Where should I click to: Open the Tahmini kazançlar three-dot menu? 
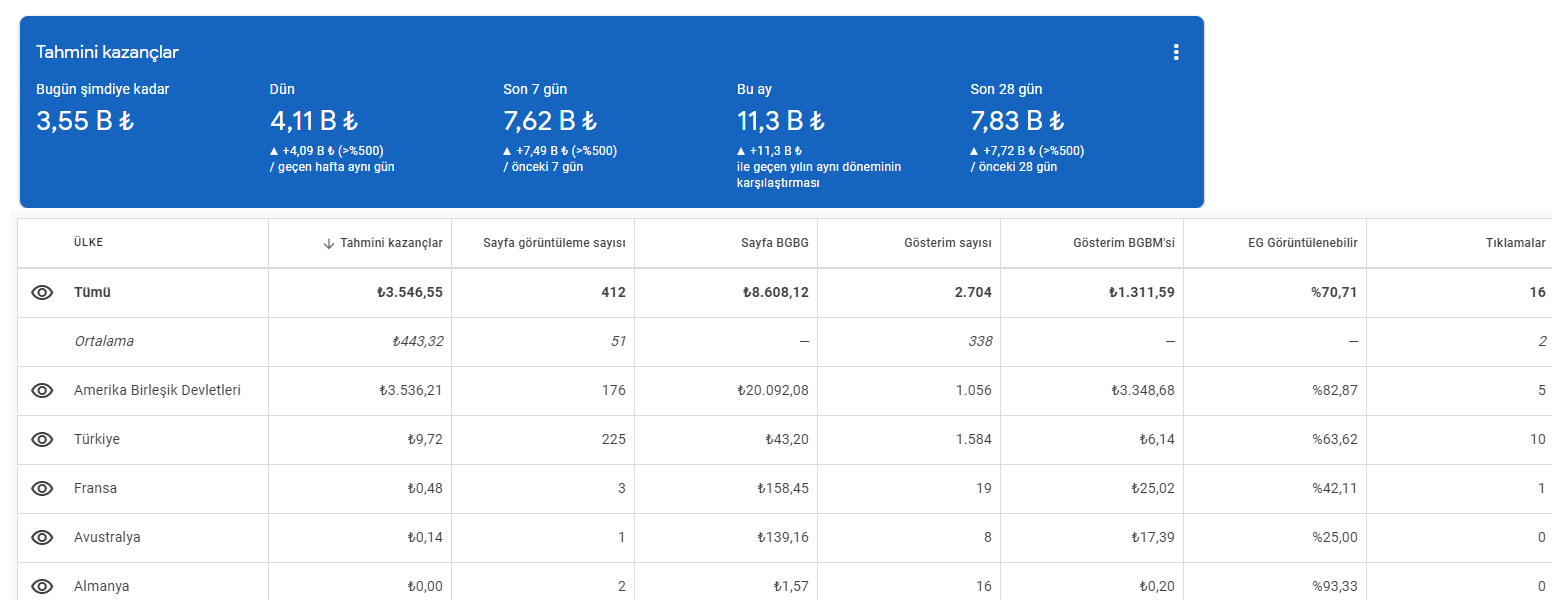coord(1176,52)
